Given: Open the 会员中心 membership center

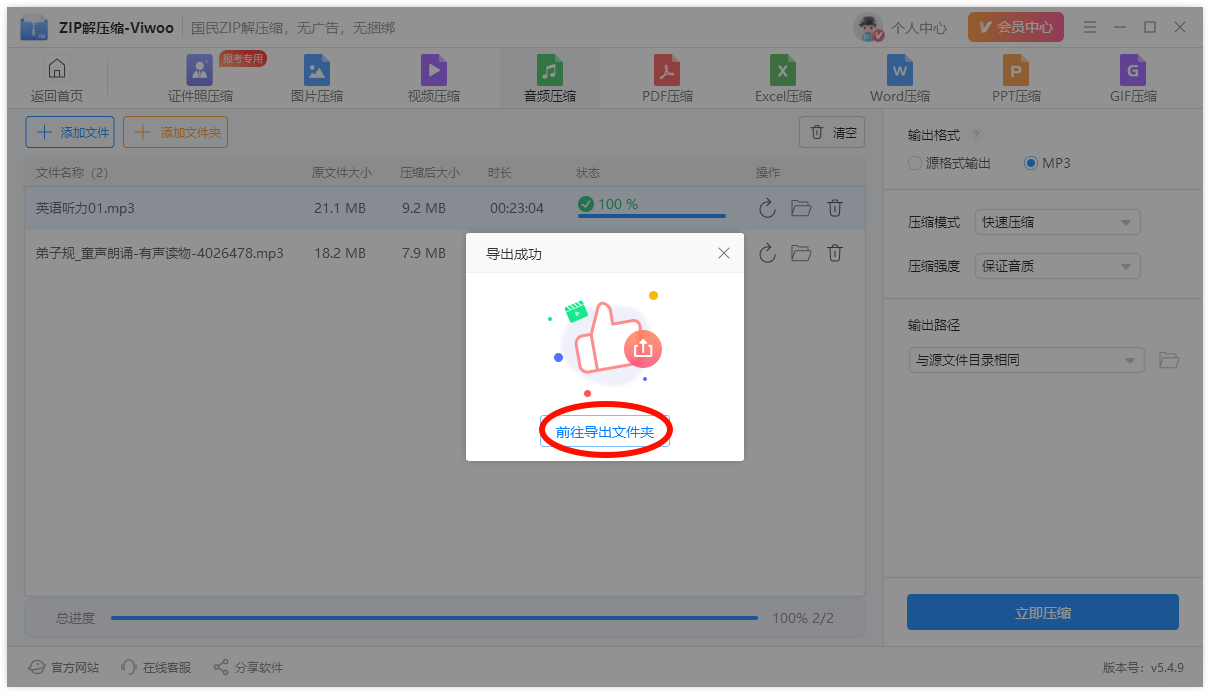Looking at the screenshot, I should click(1015, 27).
